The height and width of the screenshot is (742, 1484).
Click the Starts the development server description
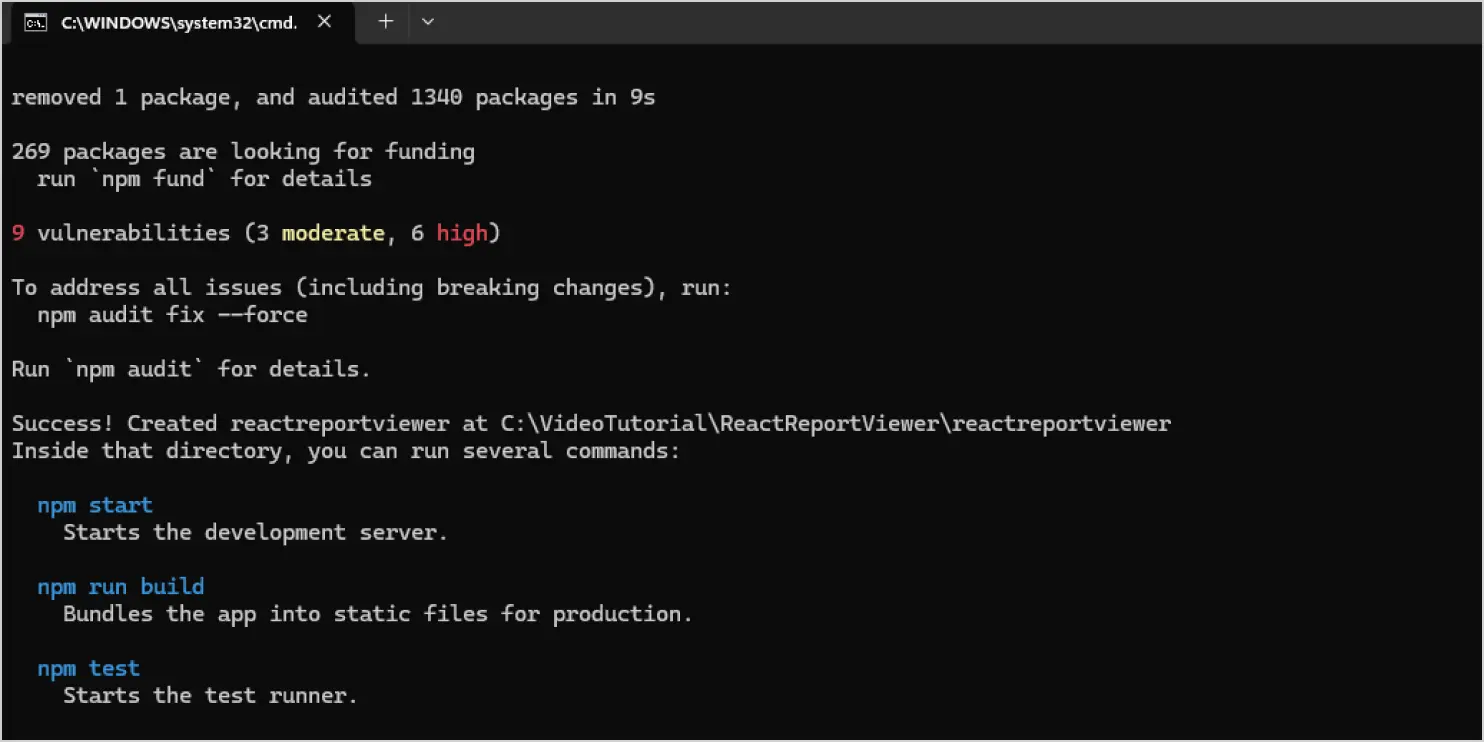tap(255, 532)
